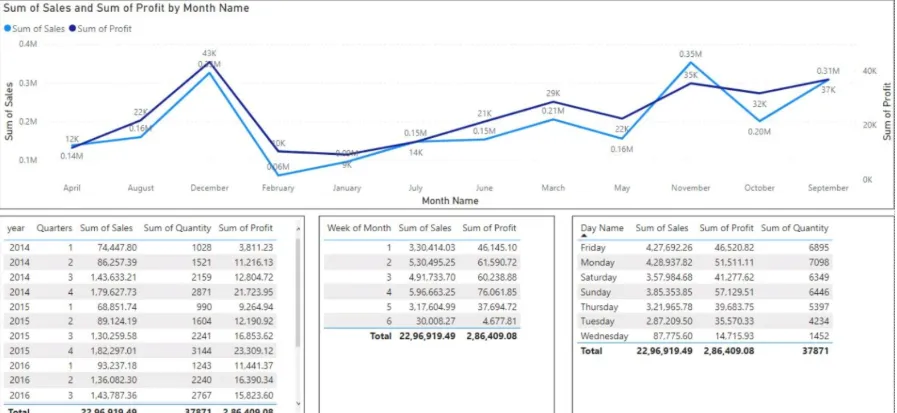Click the up arrow of the quarterly table scrollbar
Image resolution: width=897 pixels, height=413 pixels.
pyautogui.click(x=297, y=229)
